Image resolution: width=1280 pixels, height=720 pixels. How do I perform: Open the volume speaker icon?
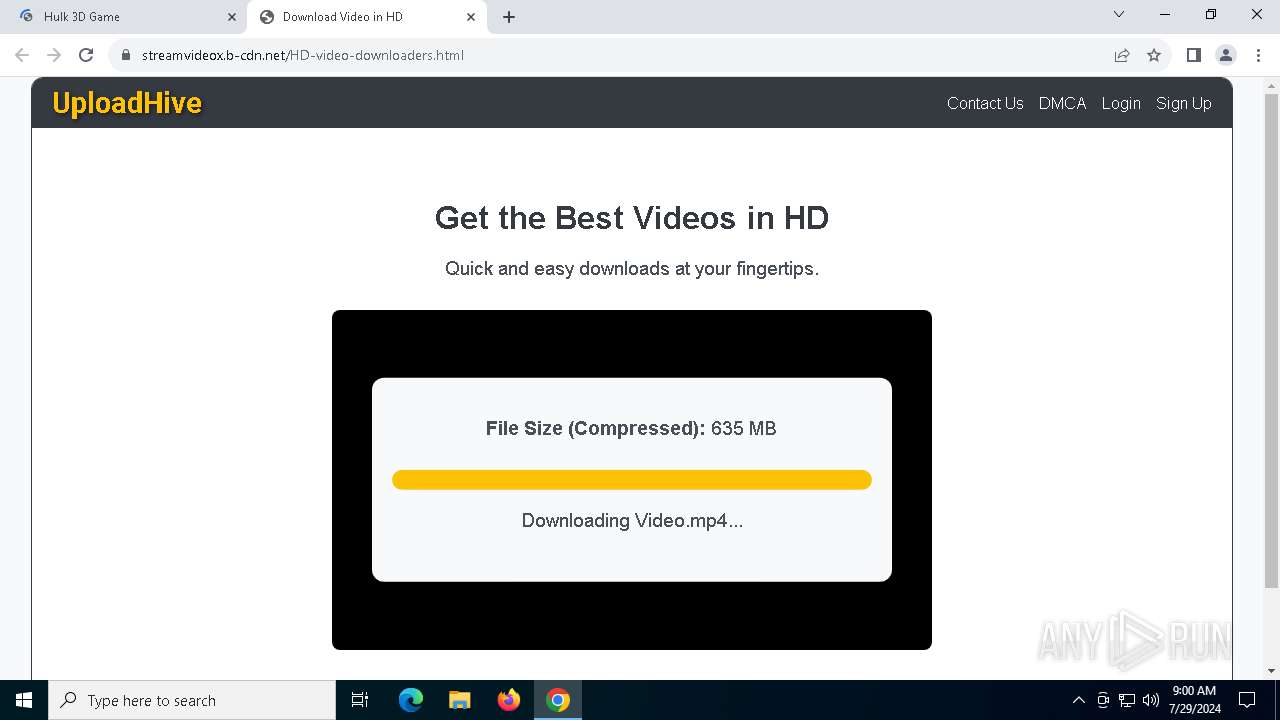point(1150,700)
